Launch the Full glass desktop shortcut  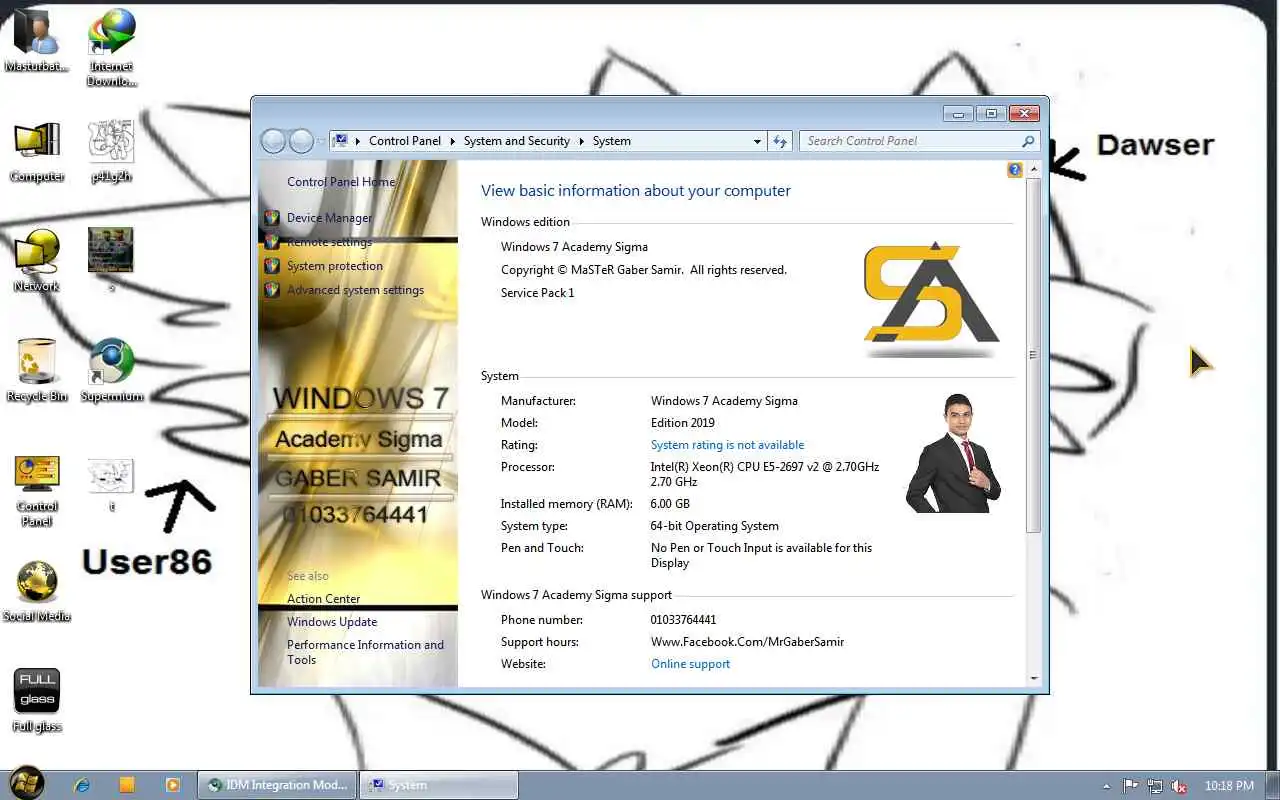pyautogui.click(x=37, y=700)
